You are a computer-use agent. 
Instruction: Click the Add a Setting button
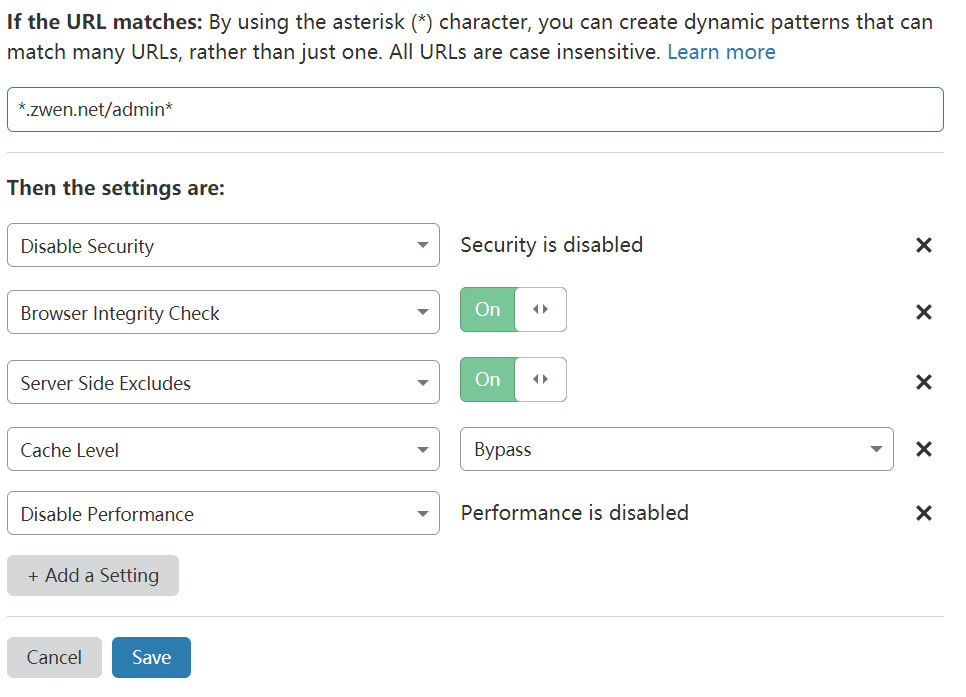click(x=93, y=575)
